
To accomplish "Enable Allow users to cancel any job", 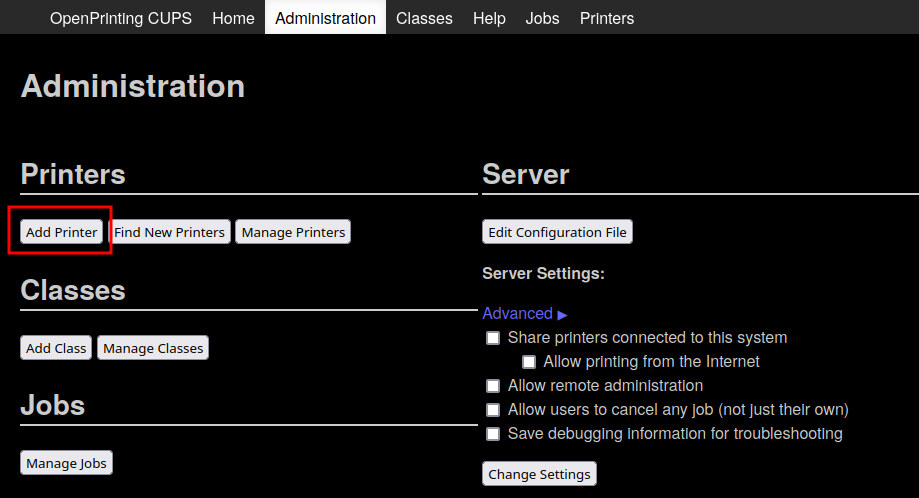I will (493, 410).
